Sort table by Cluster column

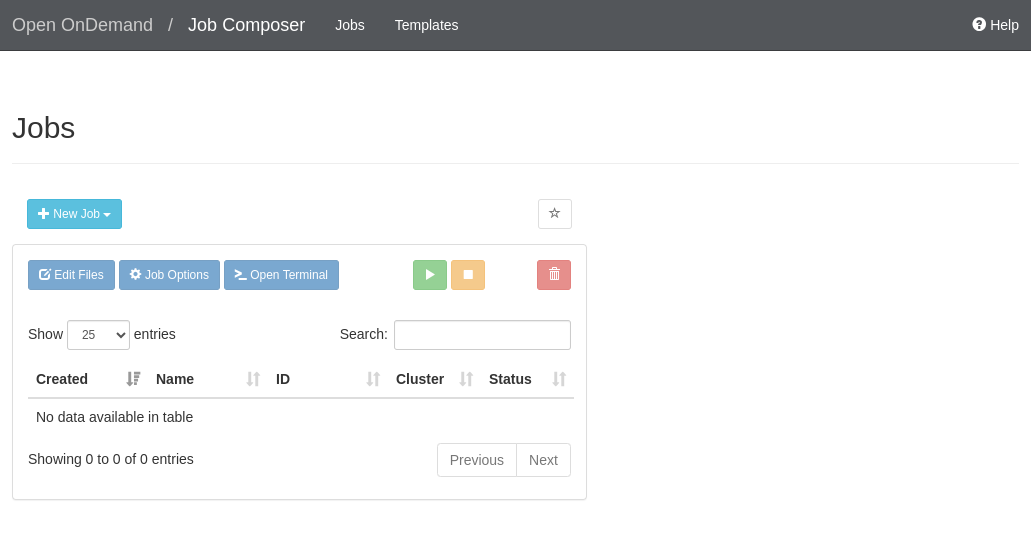tap(435, 379)
